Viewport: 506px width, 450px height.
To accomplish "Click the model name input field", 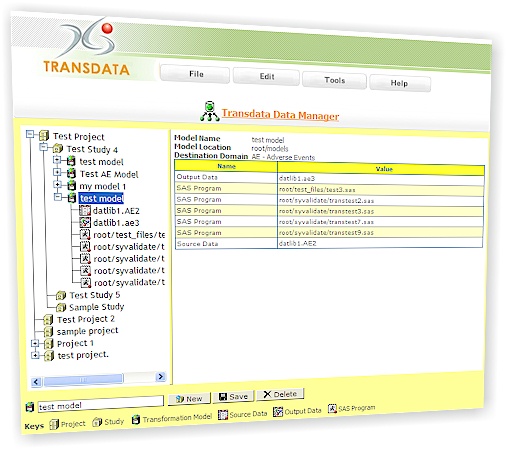I will [x=101, y=404].
